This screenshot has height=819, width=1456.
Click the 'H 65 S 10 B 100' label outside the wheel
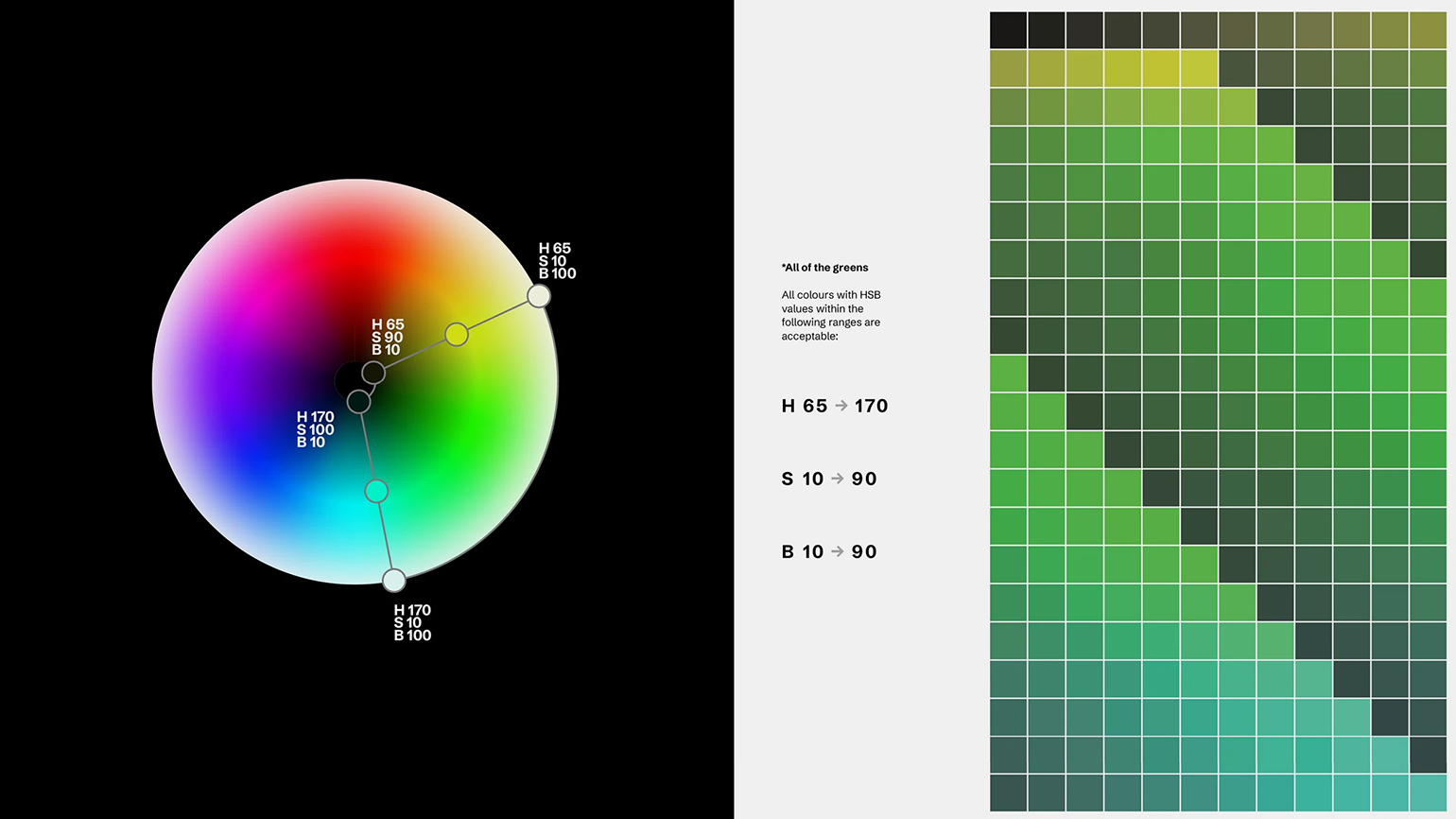(x=557, y=261)
